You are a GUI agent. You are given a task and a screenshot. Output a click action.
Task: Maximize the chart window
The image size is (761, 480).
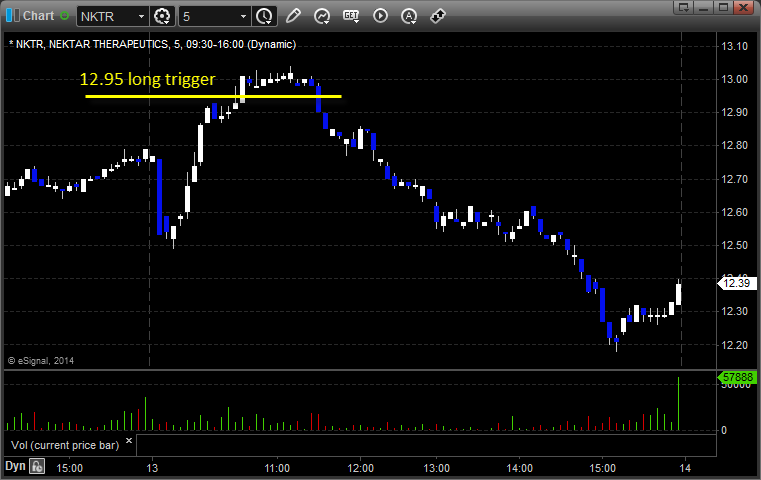click(723, 7)
